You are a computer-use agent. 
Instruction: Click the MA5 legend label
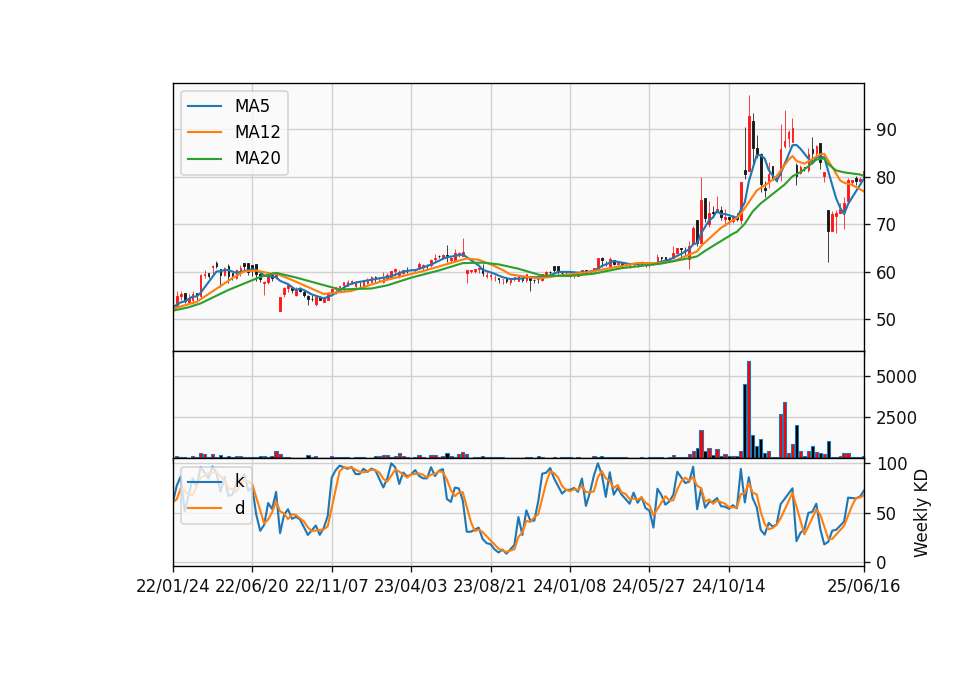(x=252, y=106)
